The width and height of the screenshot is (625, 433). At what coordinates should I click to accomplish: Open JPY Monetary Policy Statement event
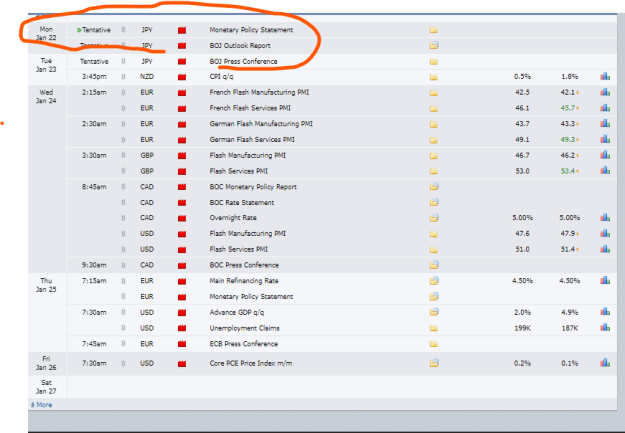(x=251, y=30)
